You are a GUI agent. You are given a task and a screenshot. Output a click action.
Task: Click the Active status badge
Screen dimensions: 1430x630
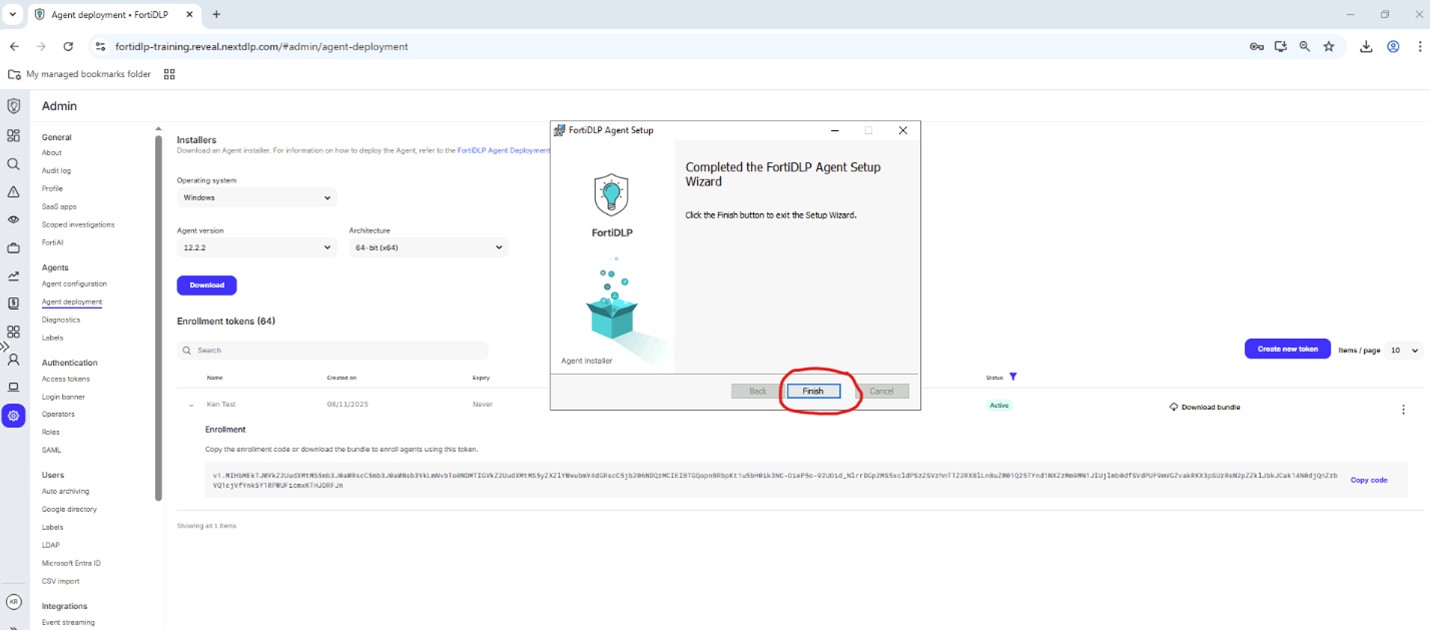pyautogui.click(x=999, y=405)
